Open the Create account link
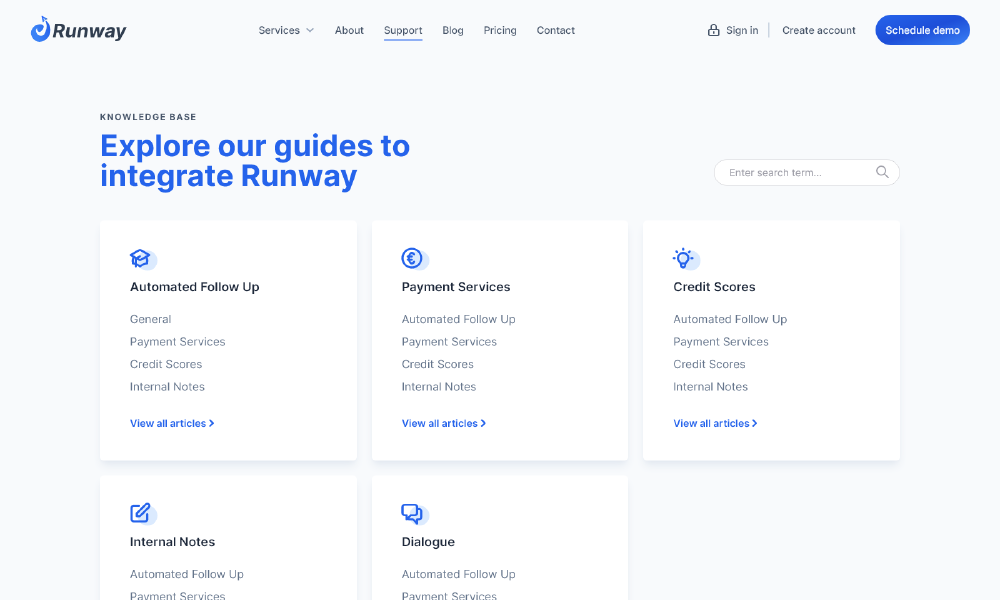Image resolution: width=1000 pixels, height=600 pixels. tap(818, 30)
